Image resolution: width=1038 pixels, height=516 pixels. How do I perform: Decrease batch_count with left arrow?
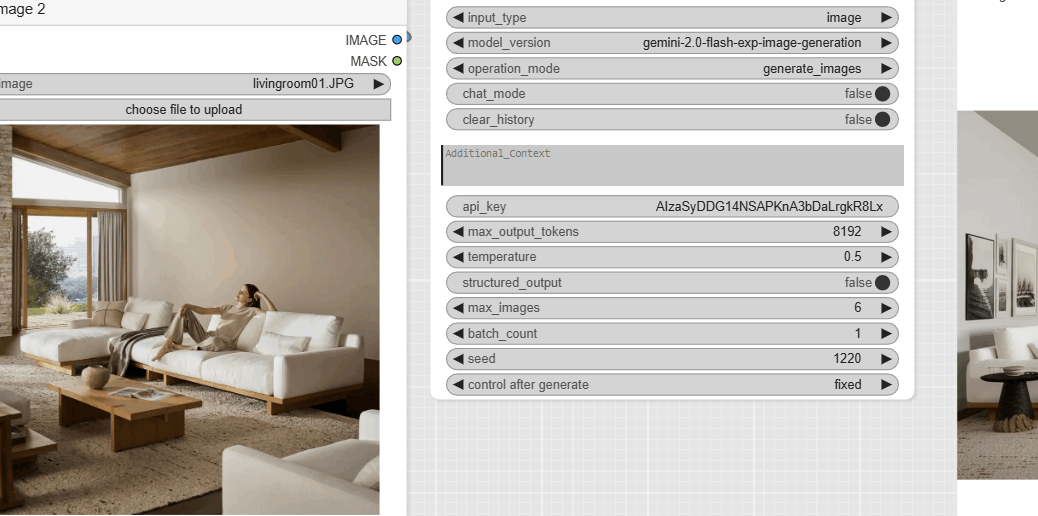[457, 334]
